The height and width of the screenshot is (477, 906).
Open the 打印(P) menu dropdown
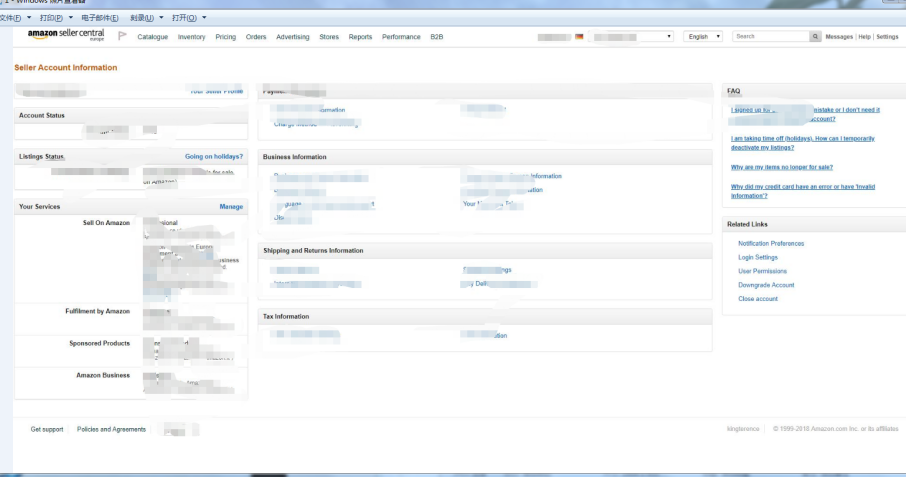click(56, 18)
